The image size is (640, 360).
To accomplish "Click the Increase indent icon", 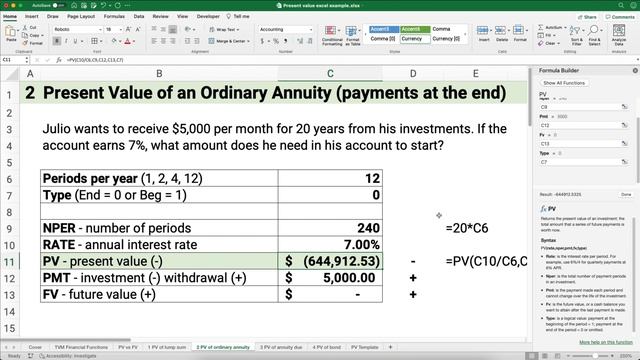I will [197, 41].
